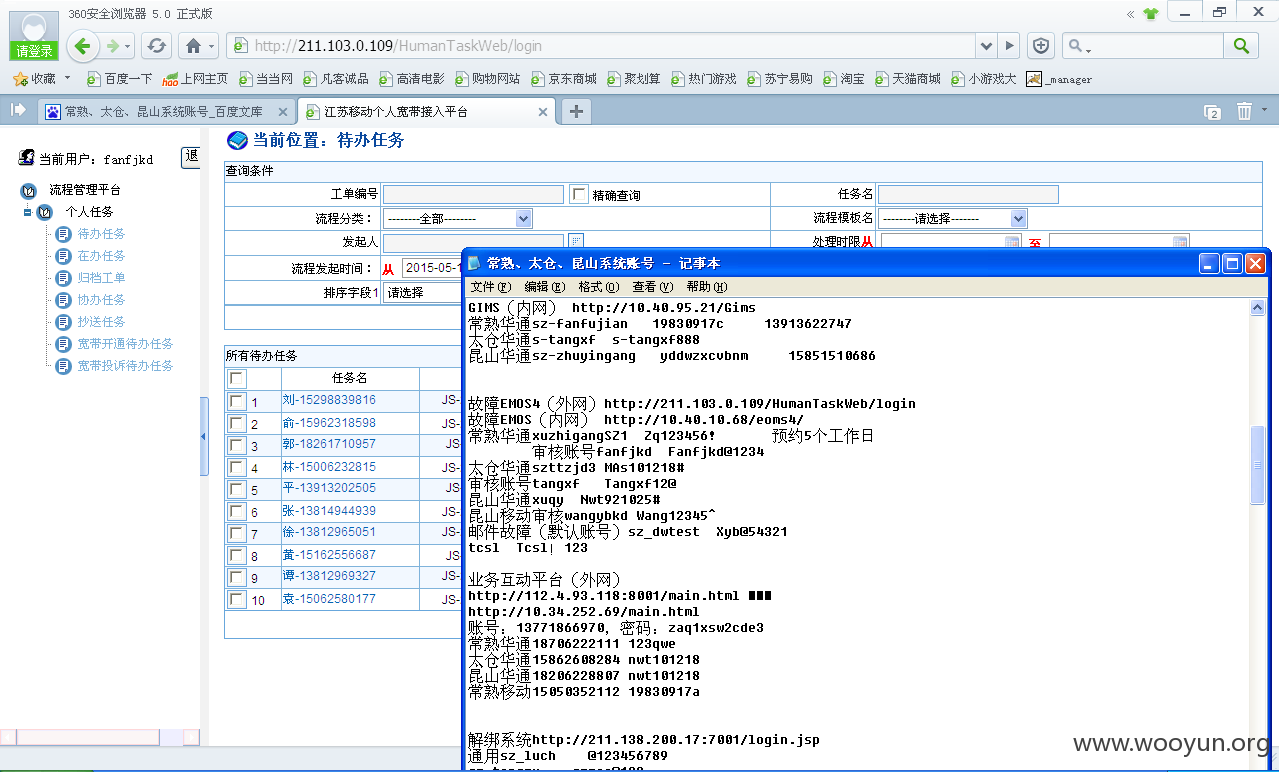1279x772 pixels.
Task: Click the 流程管理平台 root node
Action: [85, 190]
